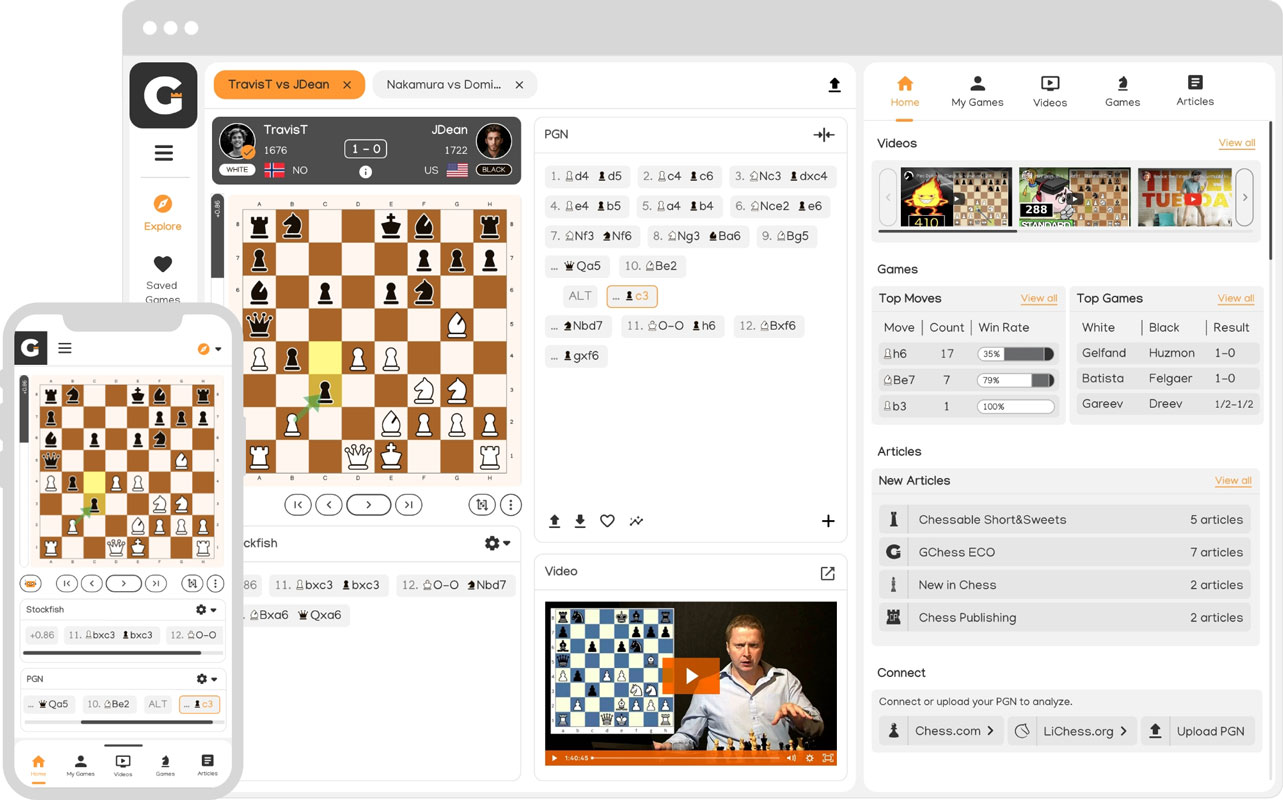
Task: Open the video in a new window
Action: click(827, 573)
